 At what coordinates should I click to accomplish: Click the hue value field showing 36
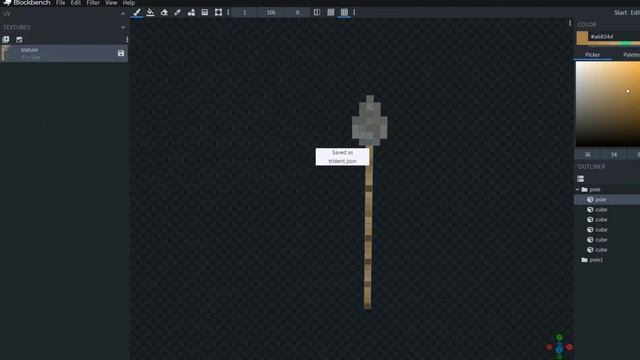pyautogui.click(x=587, y=155)
